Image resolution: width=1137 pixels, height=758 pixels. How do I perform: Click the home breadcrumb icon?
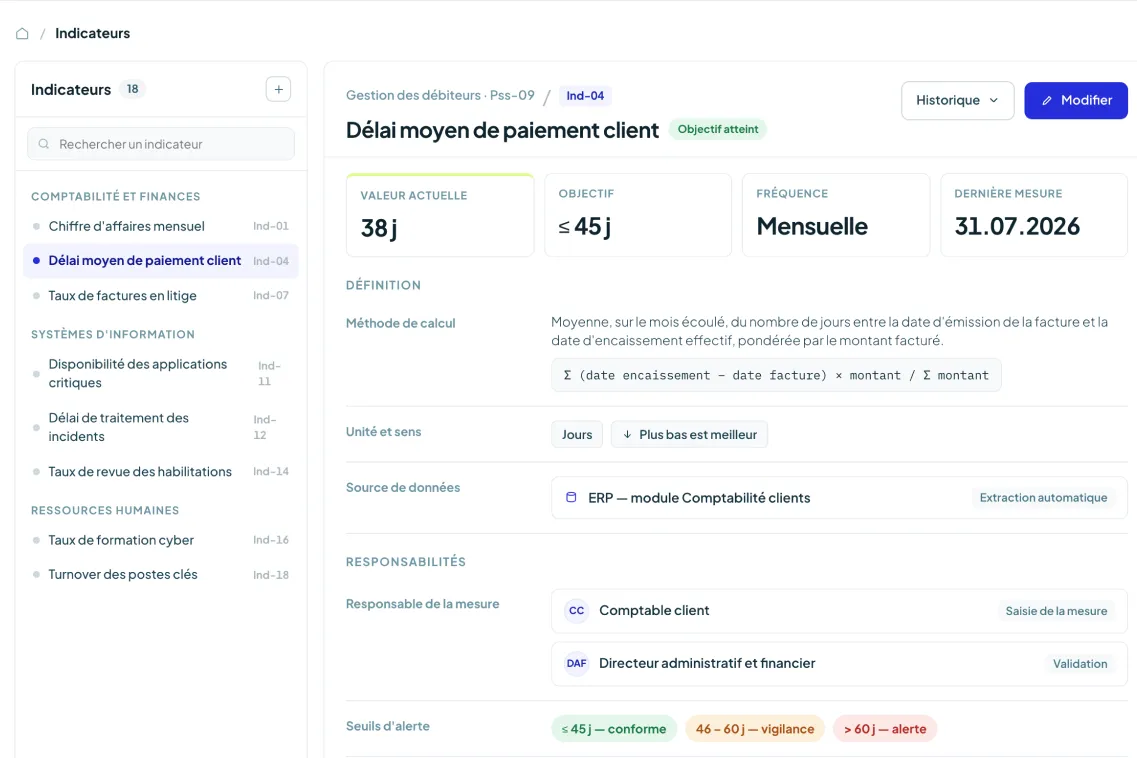click(22, 33)
